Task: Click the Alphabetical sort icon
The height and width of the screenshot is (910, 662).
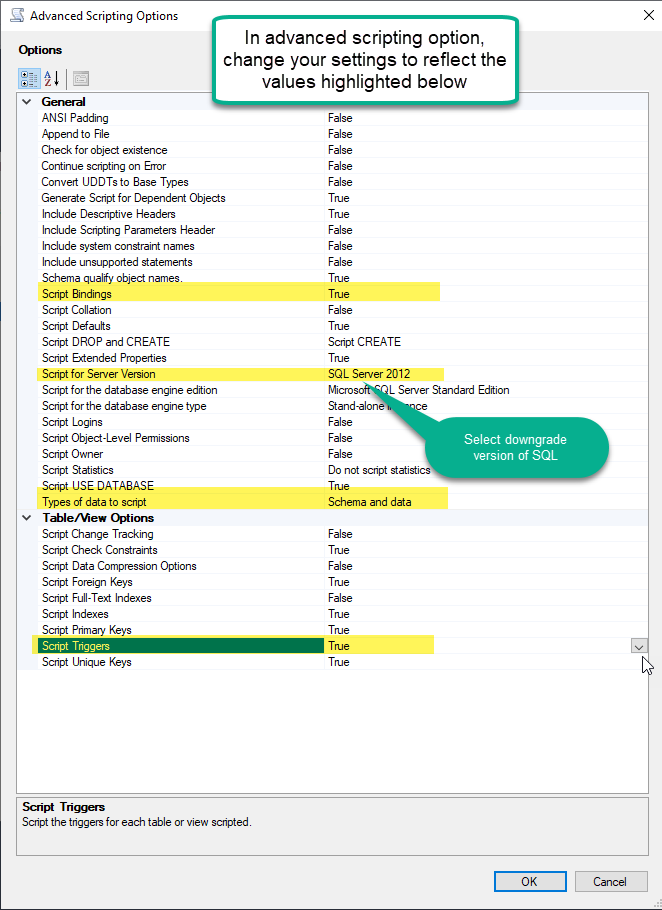Action: coord(52,78)
